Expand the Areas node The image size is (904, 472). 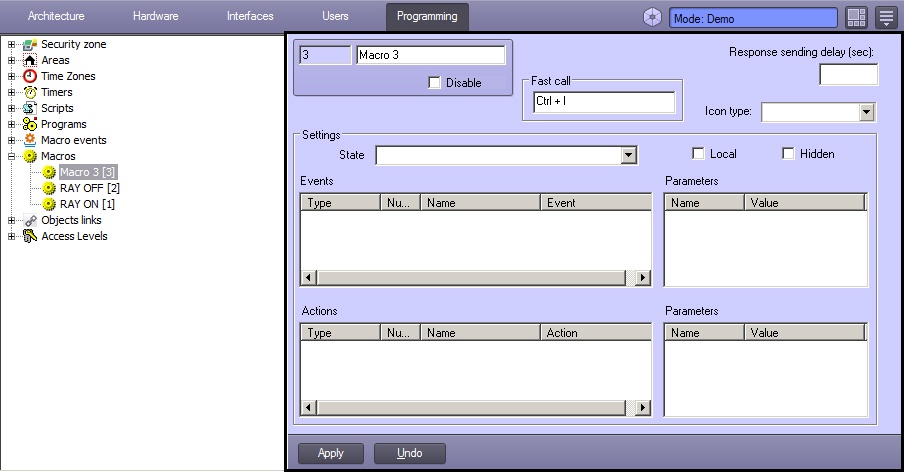point(11,60)
